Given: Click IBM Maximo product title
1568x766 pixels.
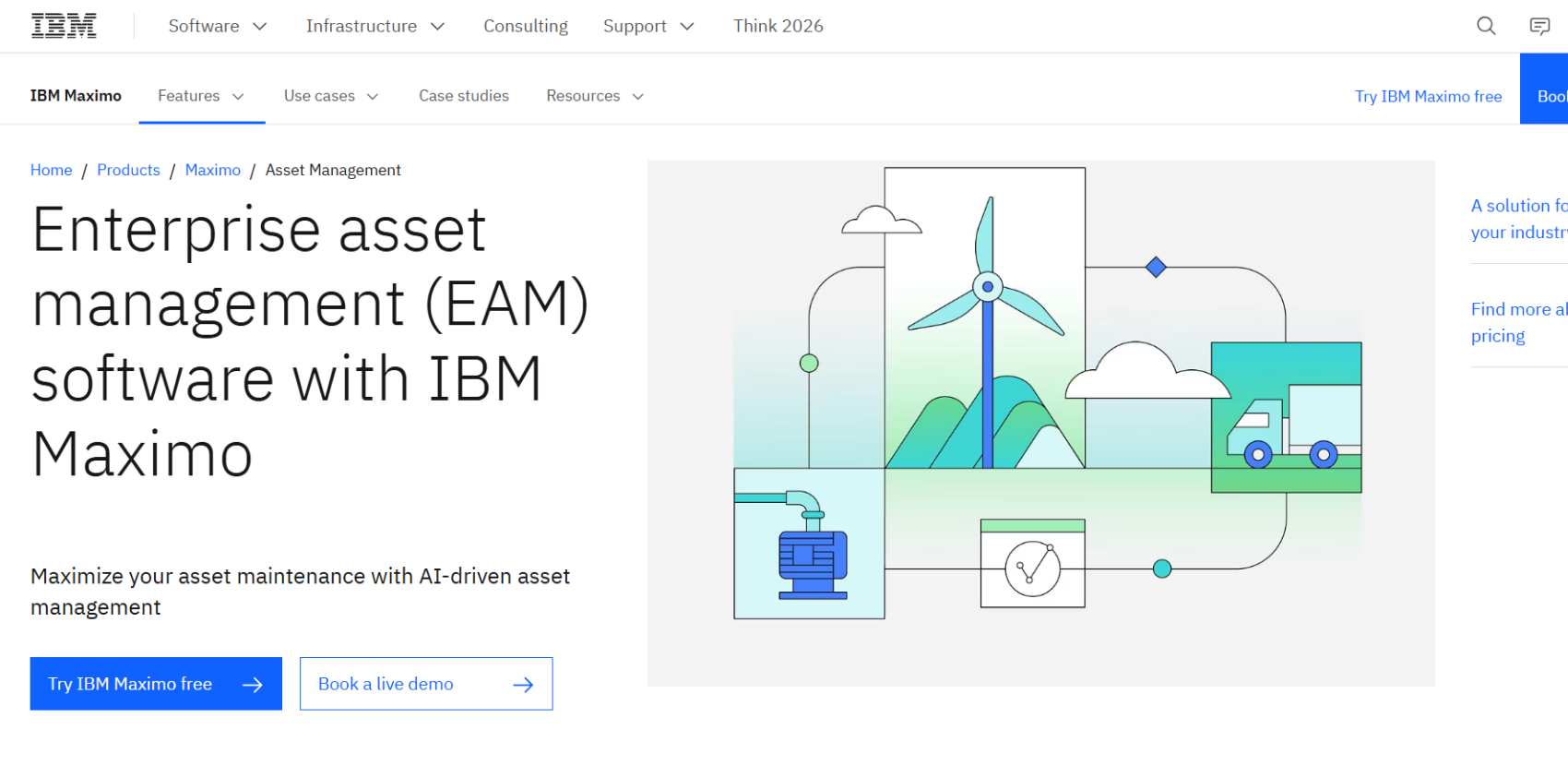Looking at the screenshot, I should pyautogui.click(x=76, y=96).
